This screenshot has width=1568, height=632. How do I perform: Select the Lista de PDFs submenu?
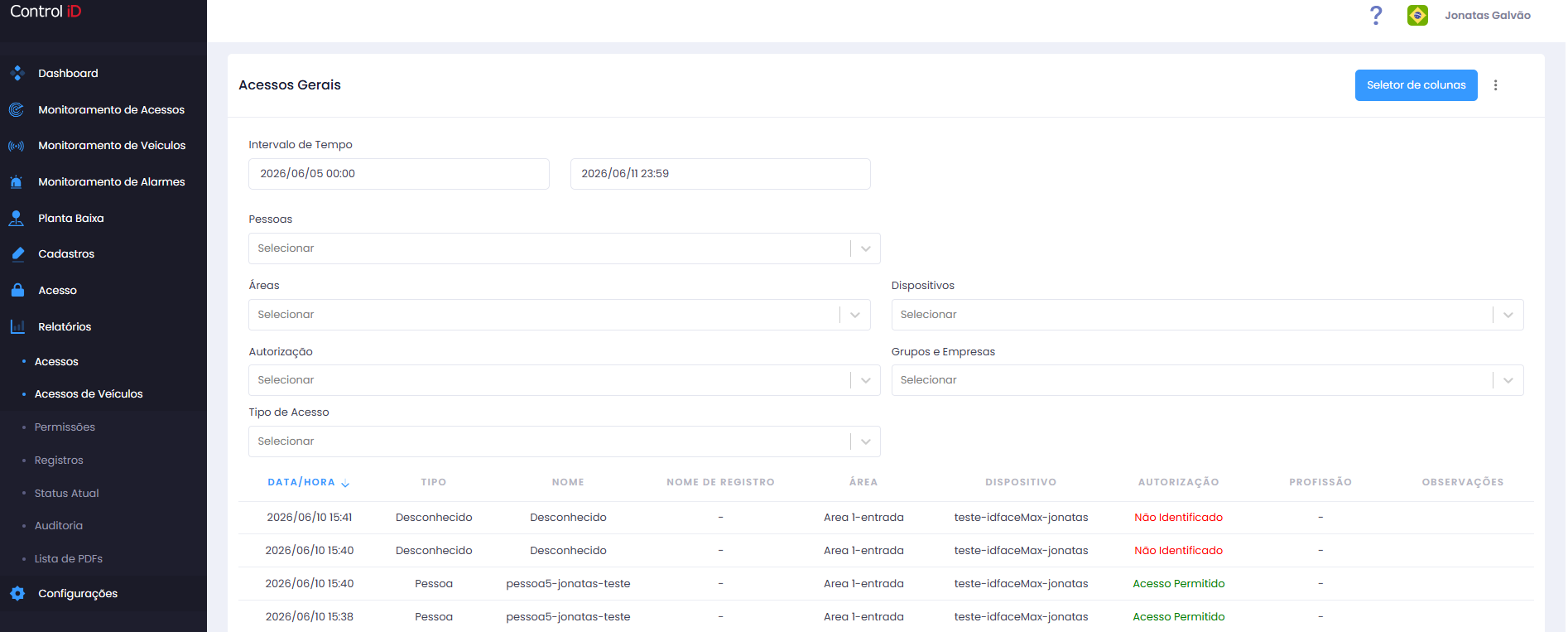(68, 559)
